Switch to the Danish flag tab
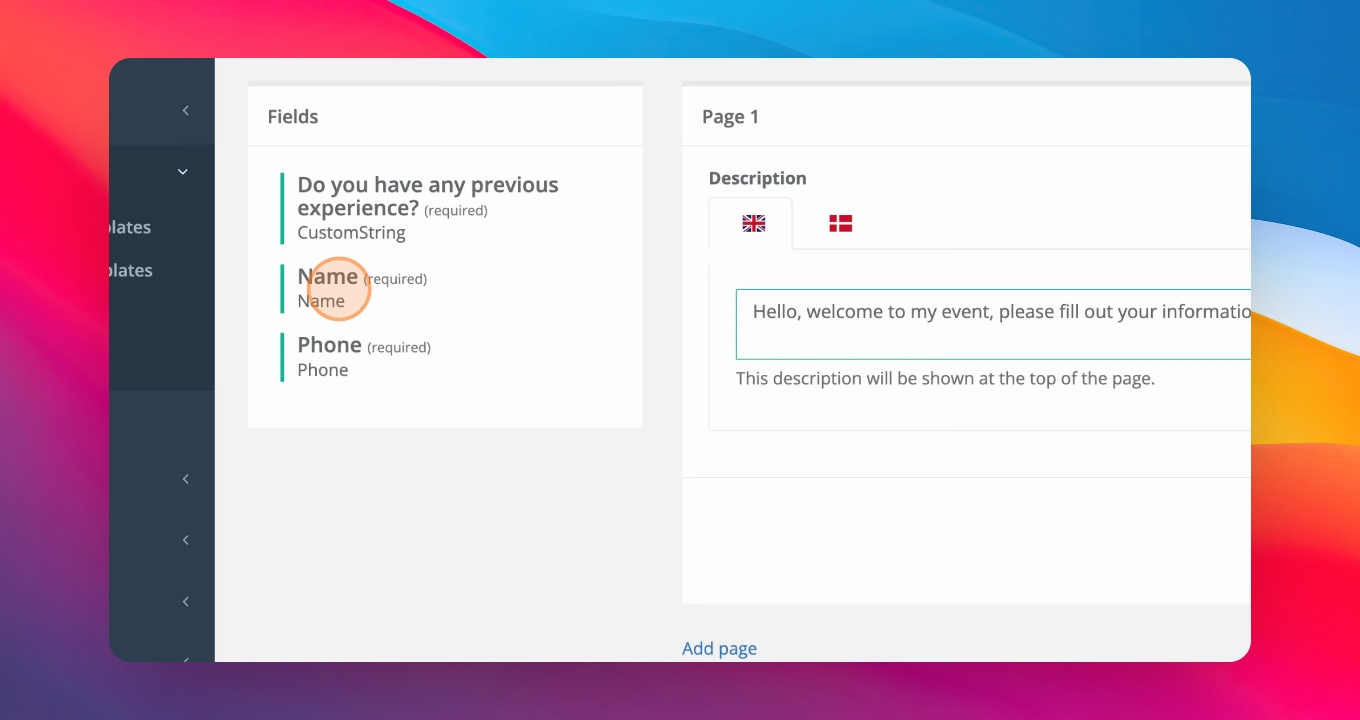Image resolution: width=1360 pixels, height=720 pixels. [x=840, y=224]
